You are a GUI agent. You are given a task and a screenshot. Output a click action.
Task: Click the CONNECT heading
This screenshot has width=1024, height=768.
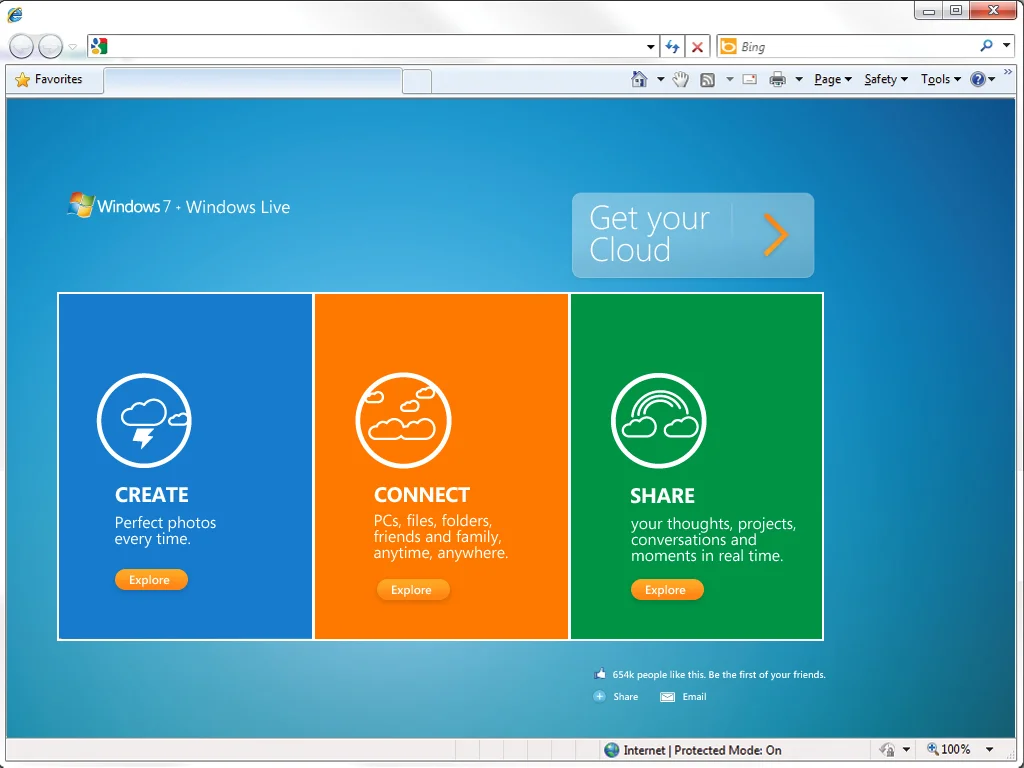[x=421, y=494]
